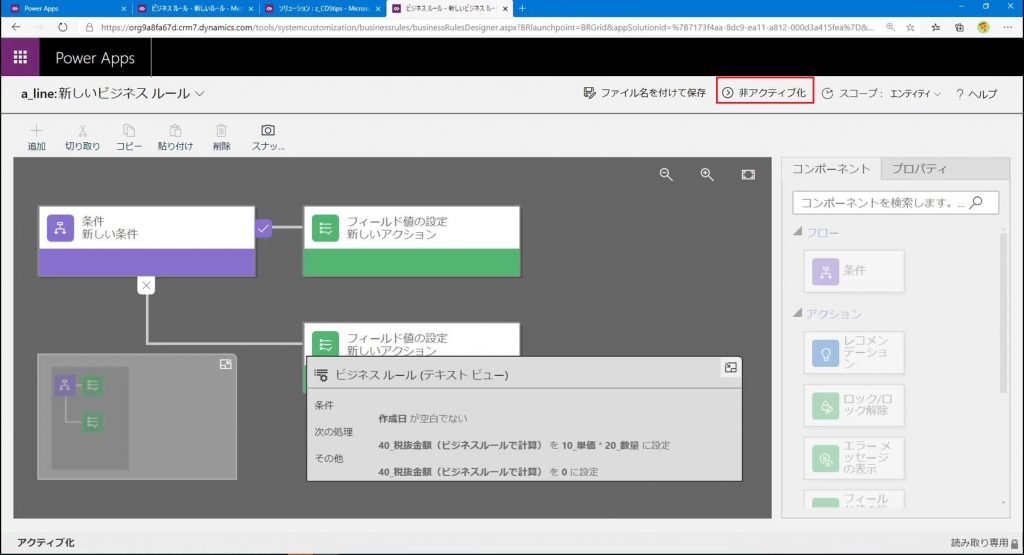Click the checkmark true-branch connector
The width and height of the screenshot is (1024, 555).
pos(263,228)
